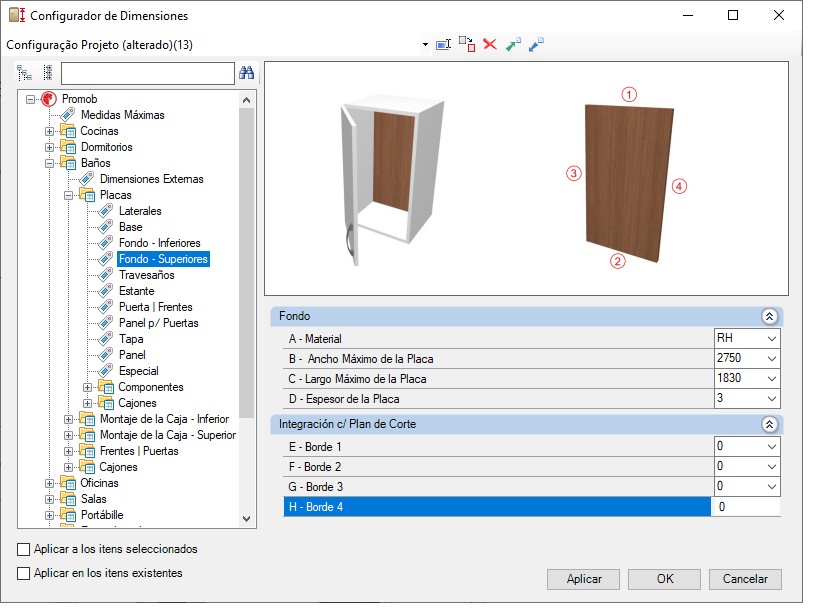Click the collapse tree icon
Image resolution: width=817 pixels, height=614 pixels.
[47, 73]
